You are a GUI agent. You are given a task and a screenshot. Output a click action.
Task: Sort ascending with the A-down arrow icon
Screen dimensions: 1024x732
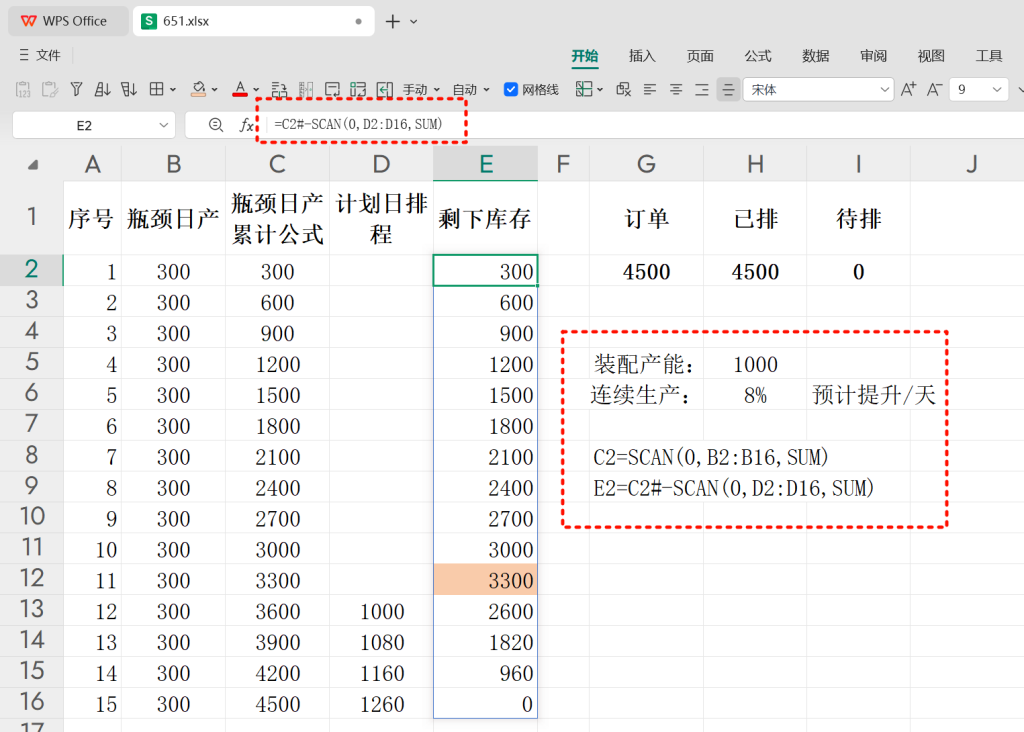[x=103, y=89]
